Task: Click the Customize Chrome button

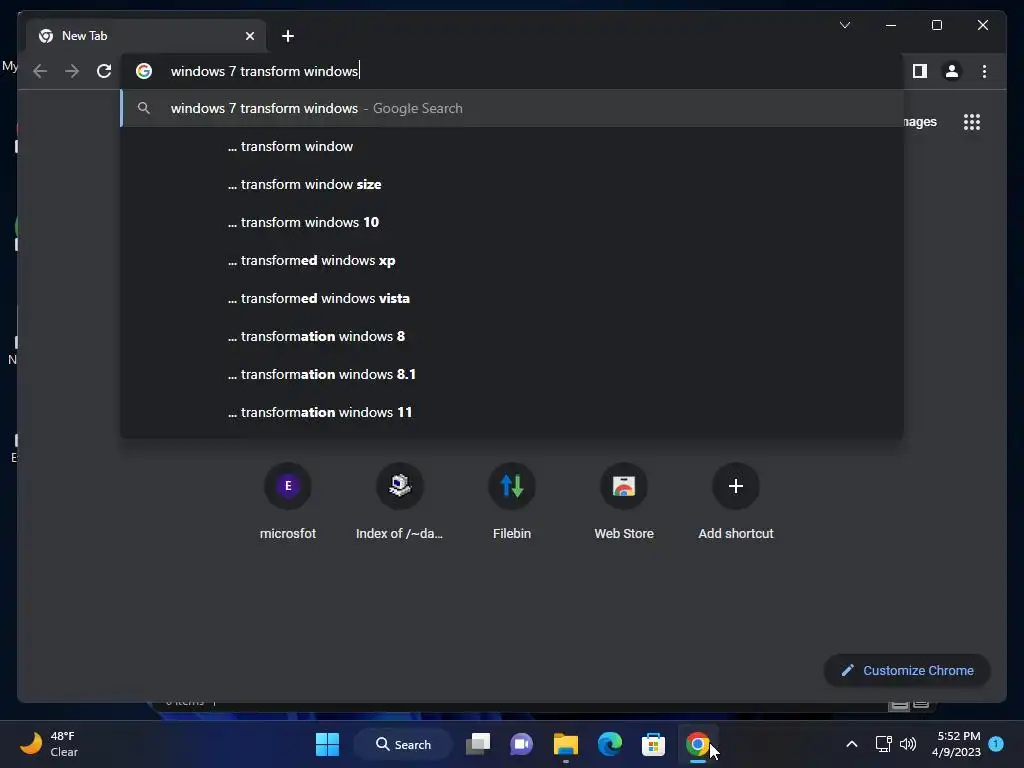Action: pos(907,671)
